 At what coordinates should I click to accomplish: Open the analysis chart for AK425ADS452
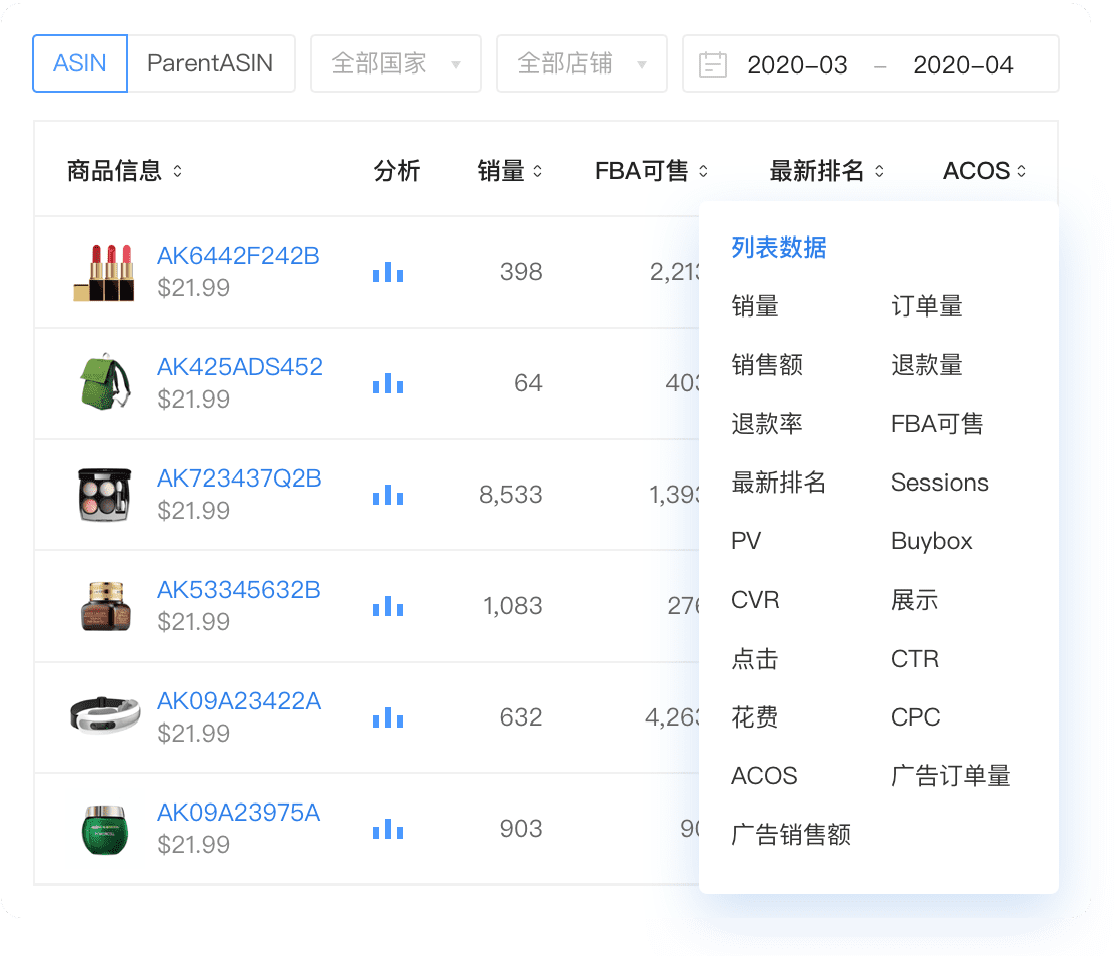pyautogui.click(x=388, y=383)
